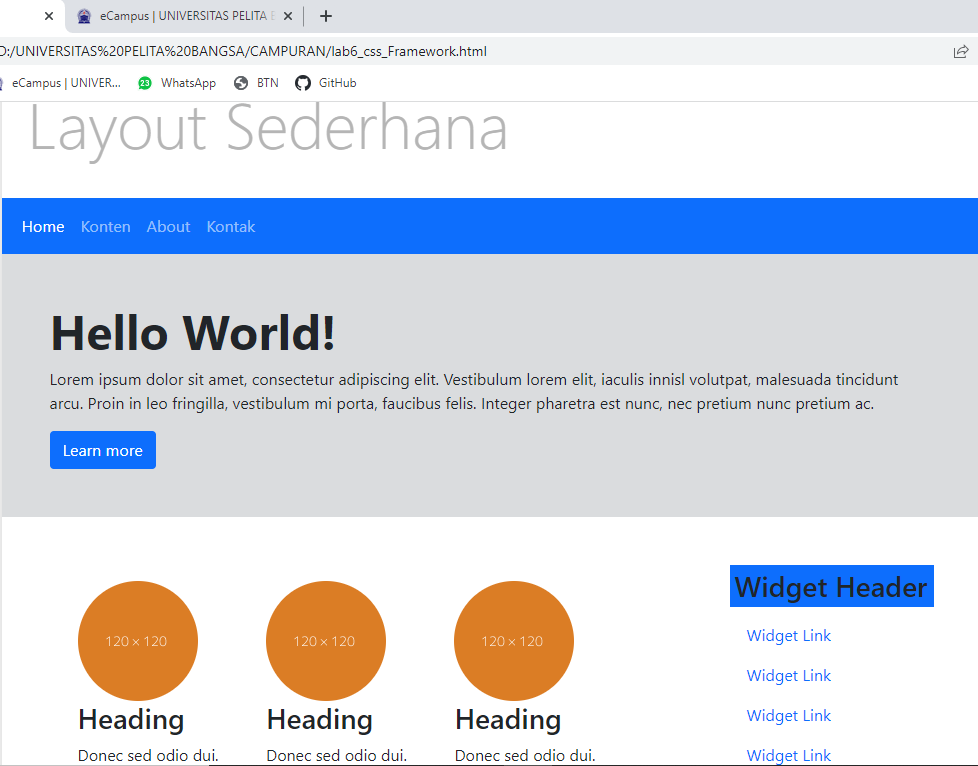
Task: Open the Kontak navigation item
Action: tap(231, 226)
